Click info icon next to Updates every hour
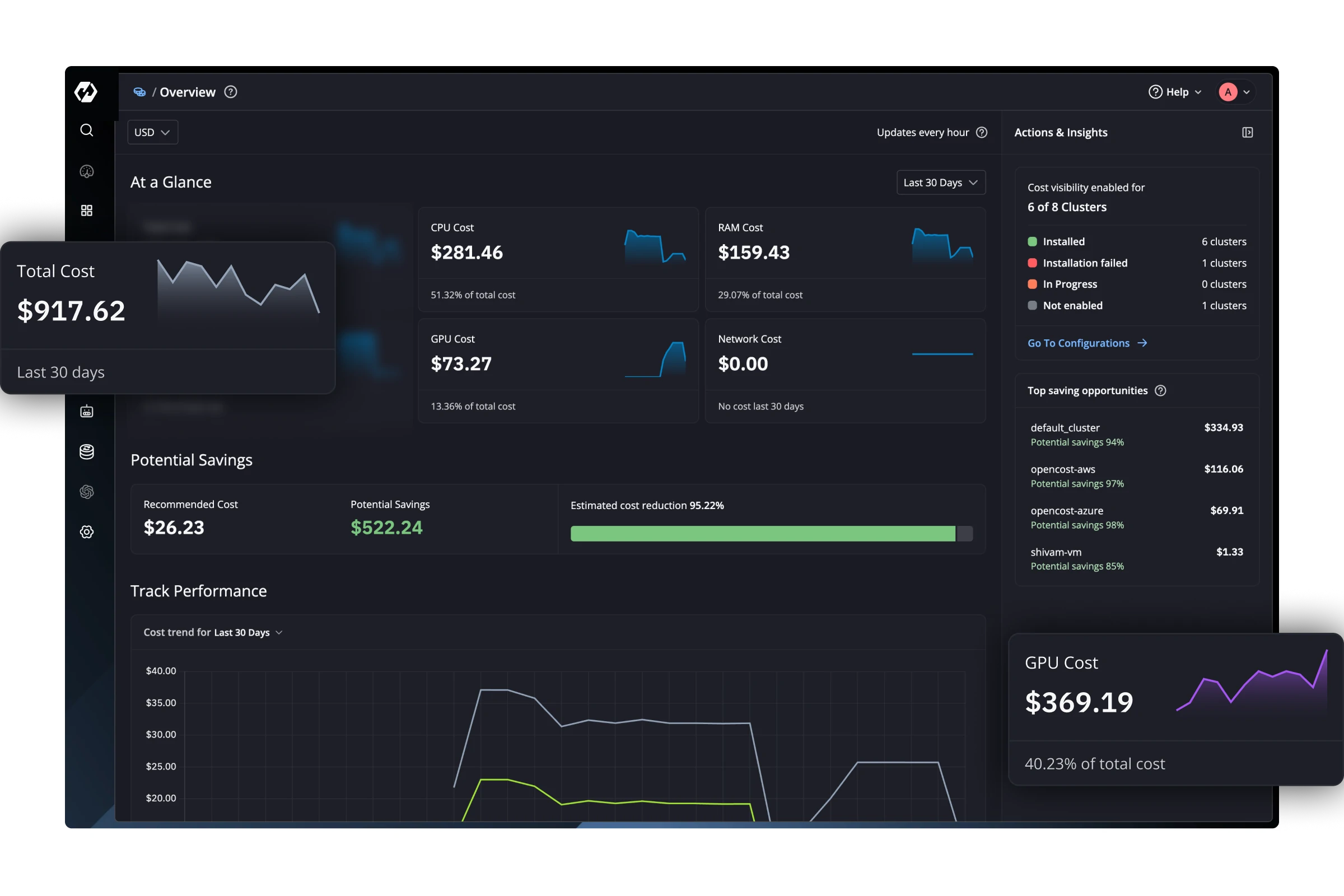Image resolution: width=1344 pixels, height=896 pixels. click(982, 133)
